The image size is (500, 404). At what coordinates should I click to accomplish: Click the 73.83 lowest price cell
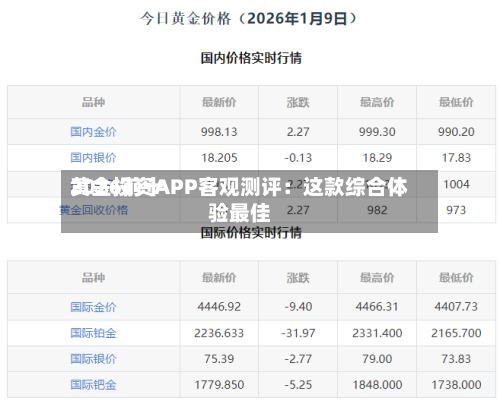point(456,359)
